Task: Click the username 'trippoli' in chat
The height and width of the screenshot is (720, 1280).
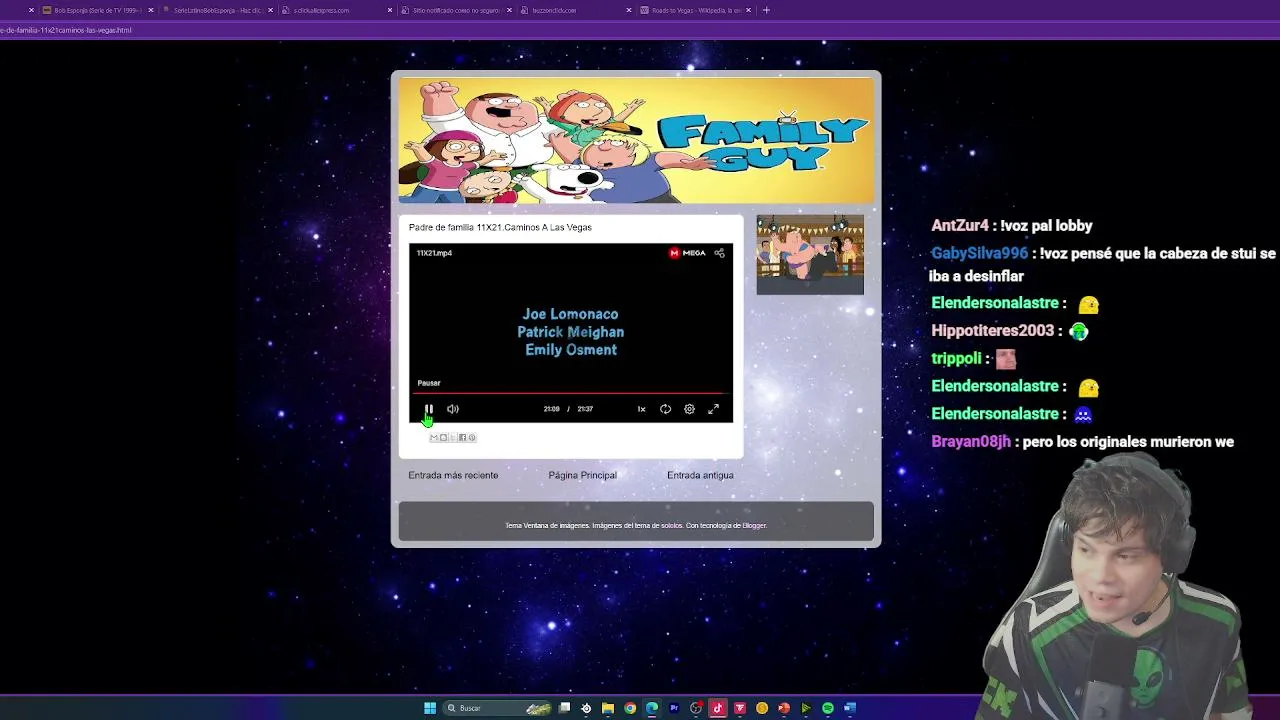Action: 956,359
